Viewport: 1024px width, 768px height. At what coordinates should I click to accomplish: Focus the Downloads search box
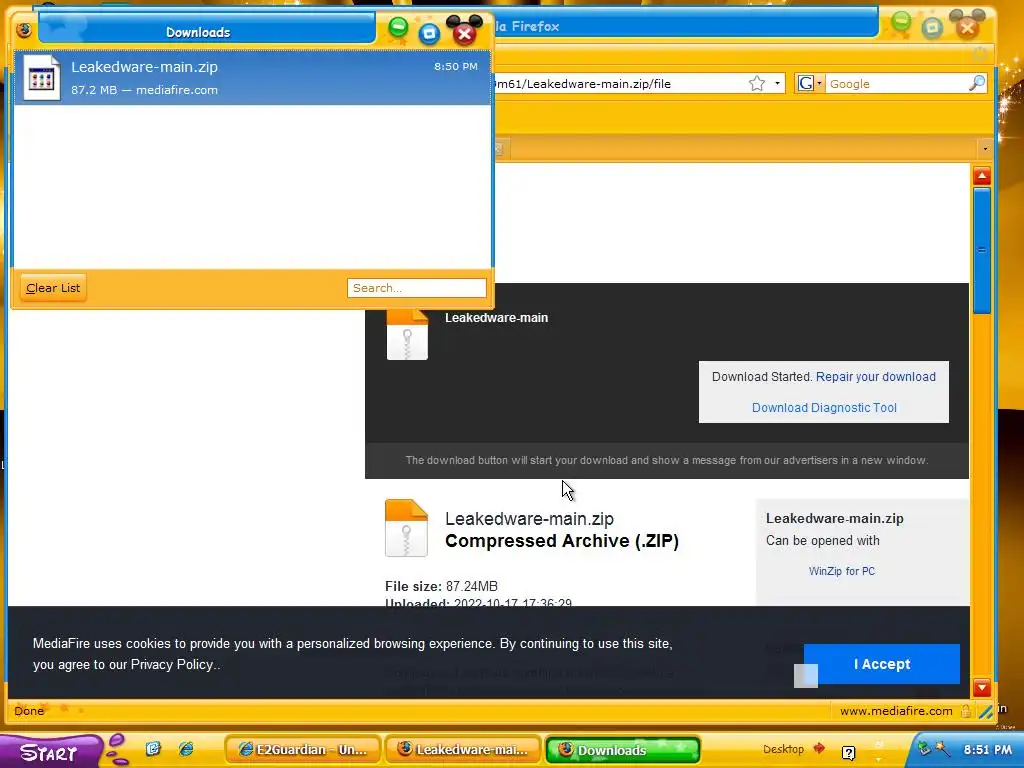(x=417, y=288)
